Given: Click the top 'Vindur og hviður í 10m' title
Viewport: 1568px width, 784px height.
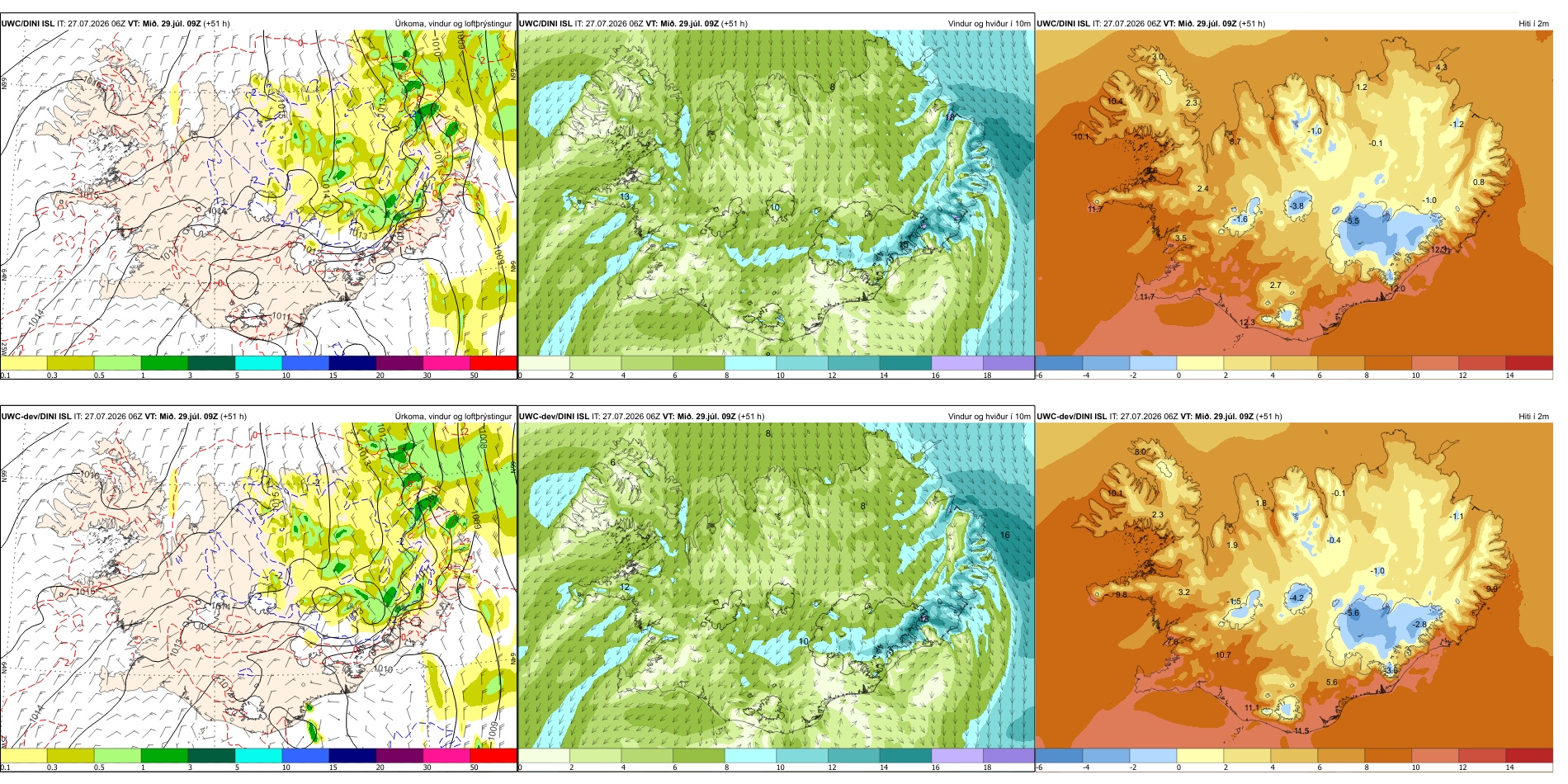Looking at the screenshot, I should pos(989,24).
